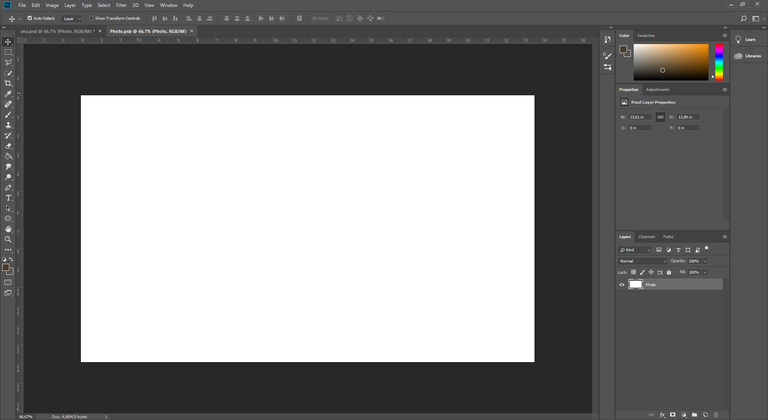Image resolution: width=768 pixels, height=420 pixels.
Task: Select the Ellipse shape tool
Action: [8, 219]
